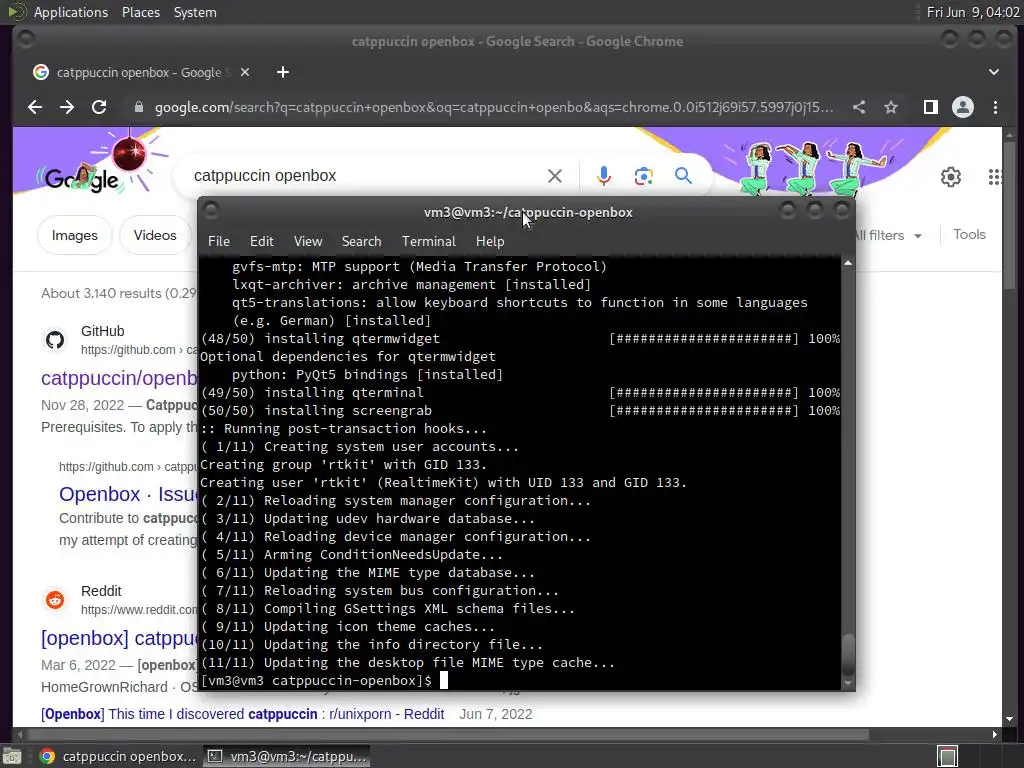Viewport: 1024px width, 768px height.
Task: Switch to Chrome in taskbar
Action: coord(118,756)
